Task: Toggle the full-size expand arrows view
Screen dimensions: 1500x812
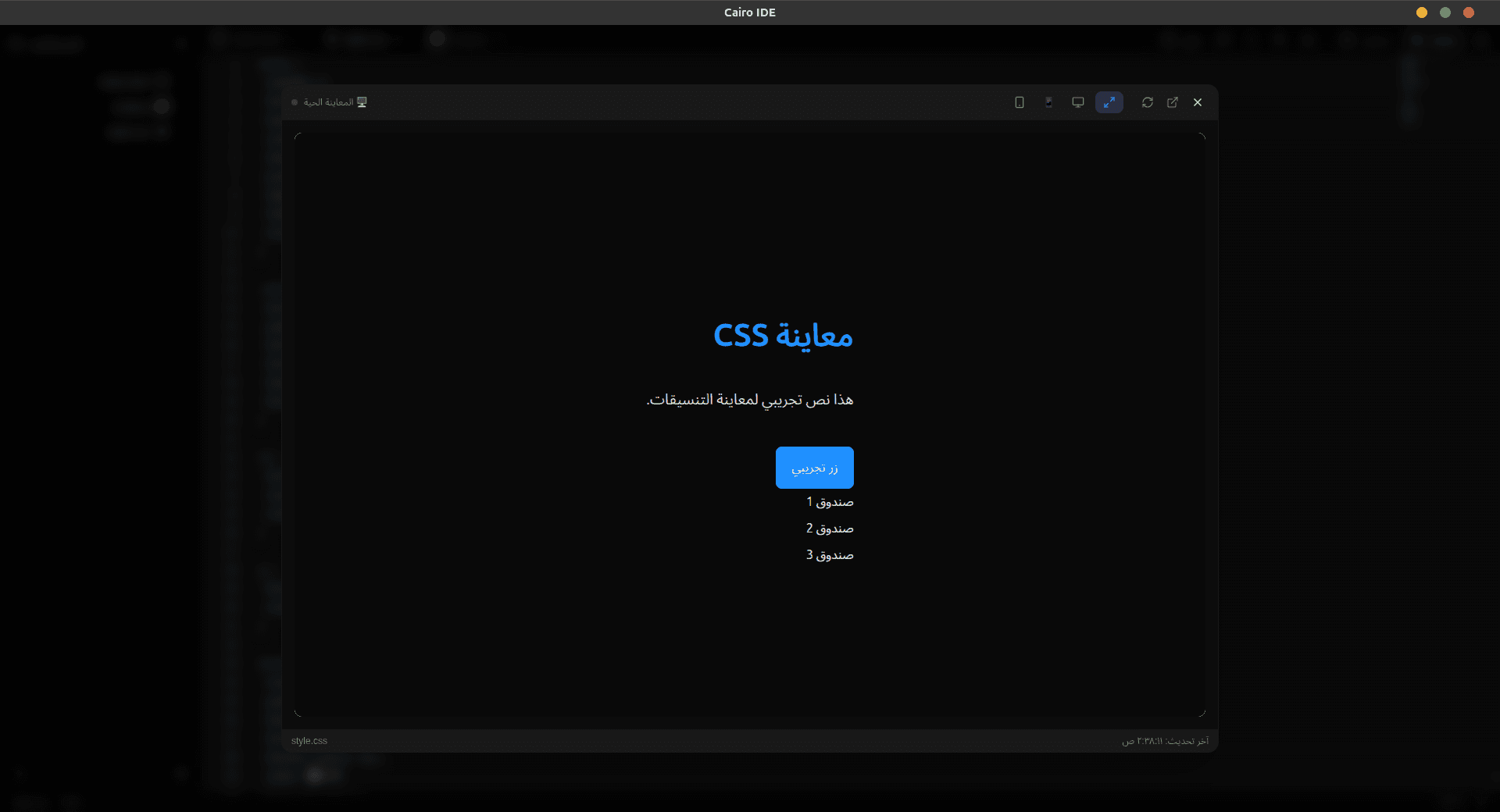Action: pos(1109,102)
